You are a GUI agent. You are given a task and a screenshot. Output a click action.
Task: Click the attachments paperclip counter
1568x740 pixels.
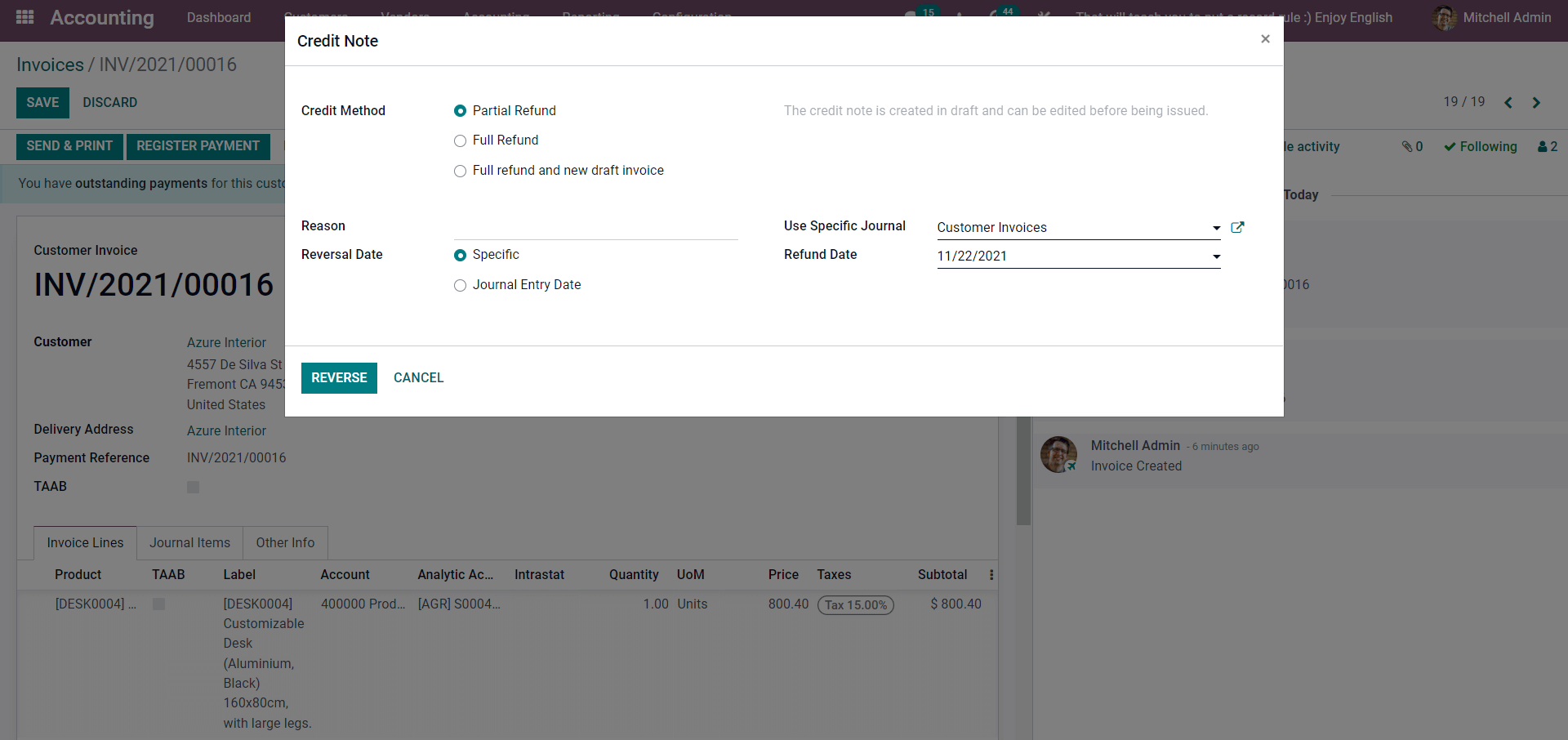click(x=1412, y=146)
